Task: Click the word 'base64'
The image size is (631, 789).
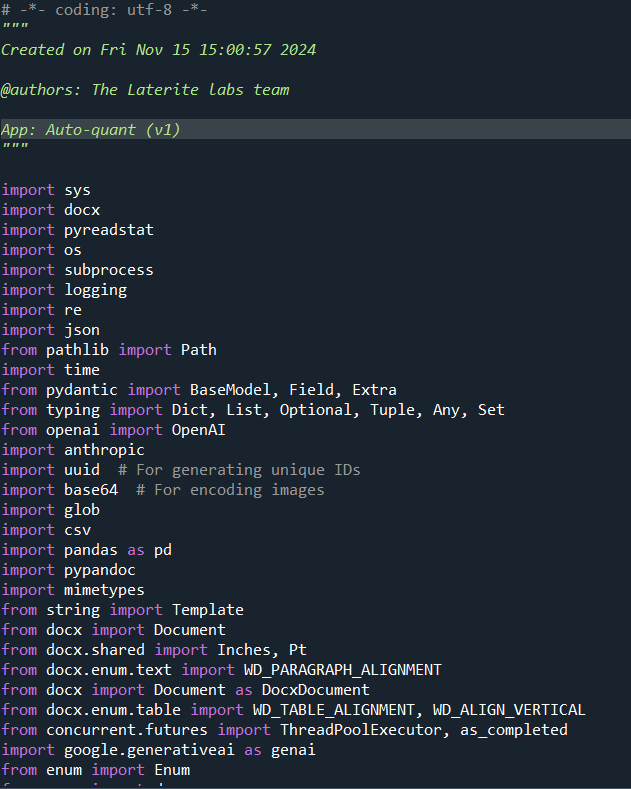Action: coord(91,490)
